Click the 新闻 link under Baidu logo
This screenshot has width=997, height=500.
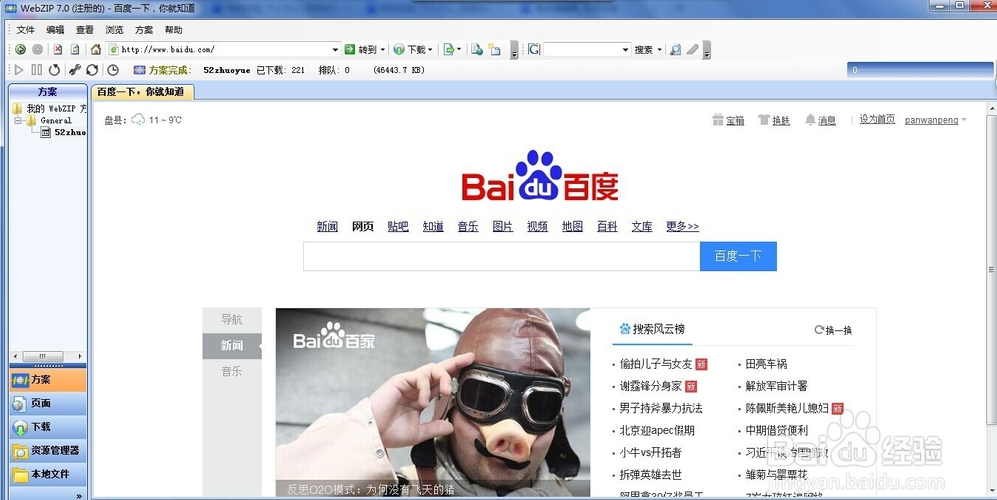click(327, 226)
